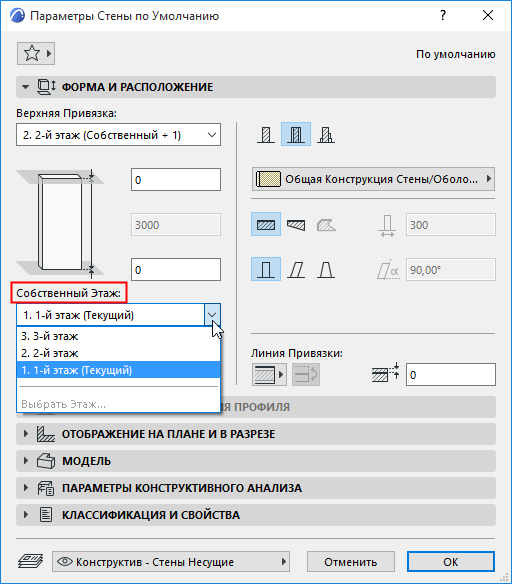Click the bottom offset input field

[x=176, y=270]
